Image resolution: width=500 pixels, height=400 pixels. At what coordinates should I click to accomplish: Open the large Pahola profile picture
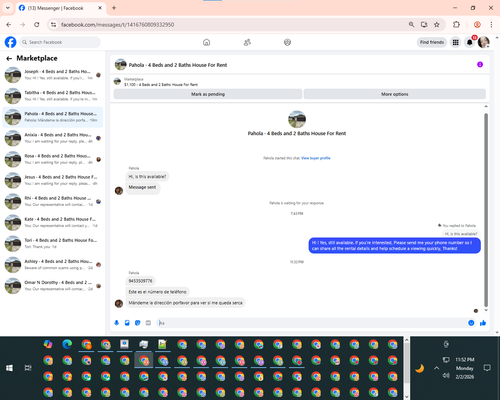pos(297,119)
